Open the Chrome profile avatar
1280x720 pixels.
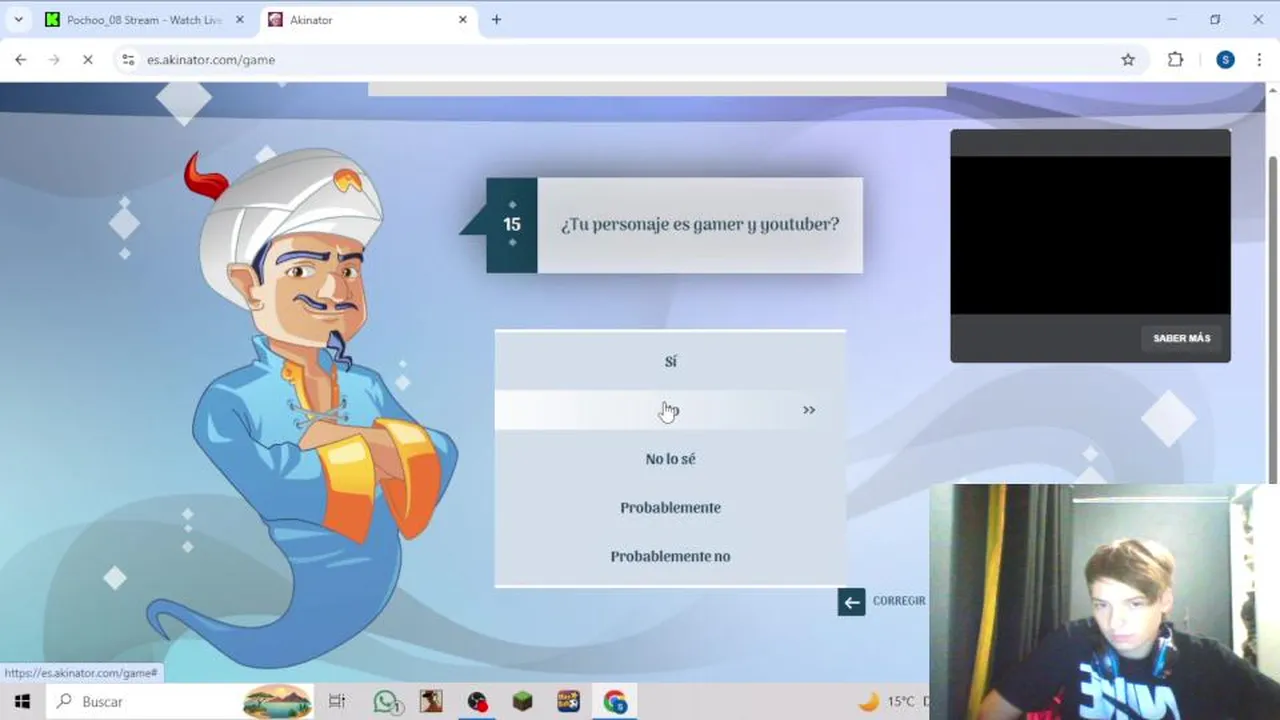tap(1225, 60)
